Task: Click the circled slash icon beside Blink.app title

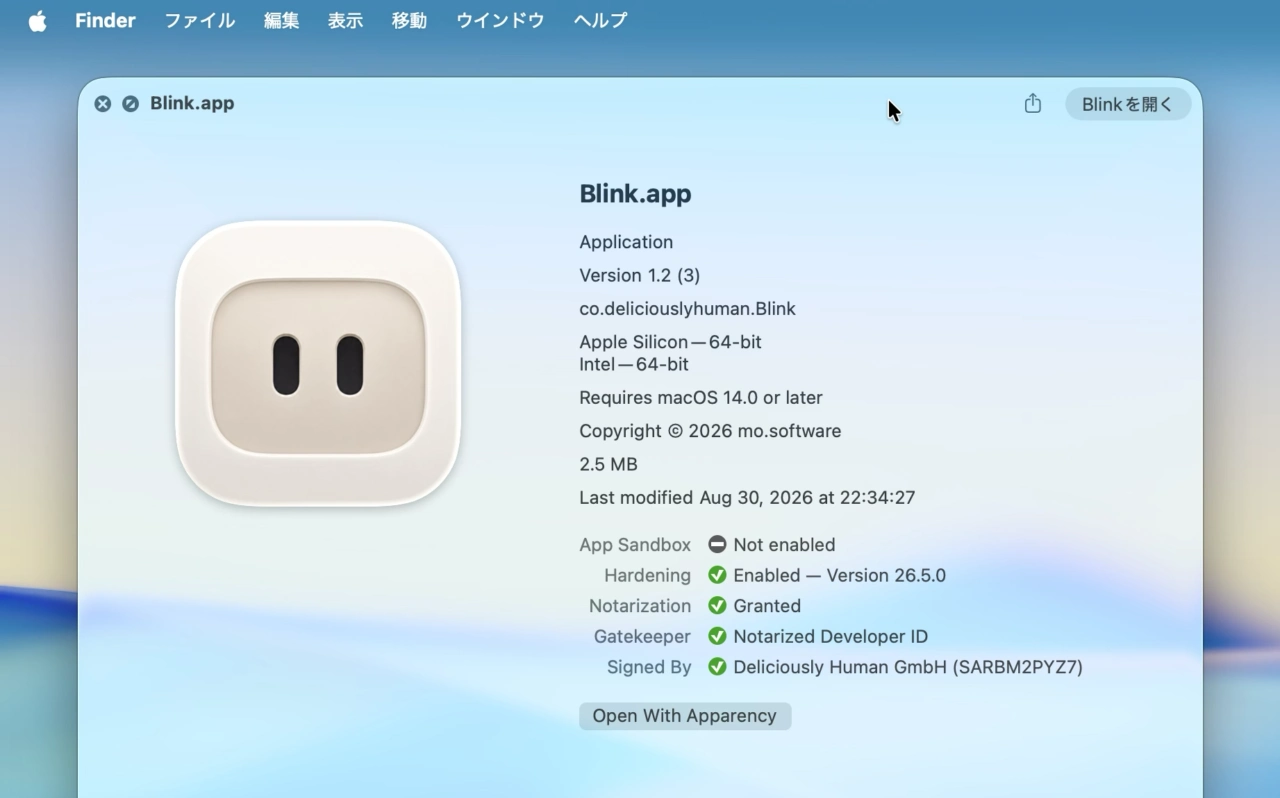Action: coord(131,104)
